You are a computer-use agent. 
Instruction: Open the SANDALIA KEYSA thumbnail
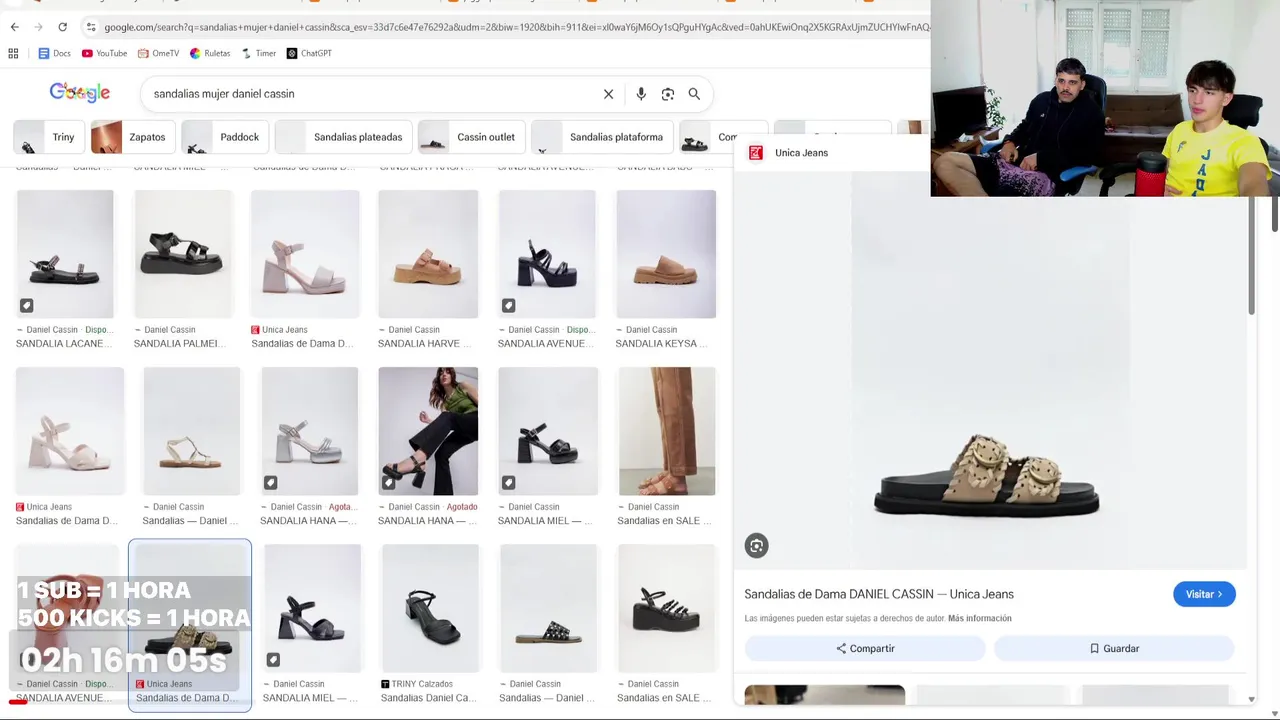(666, 254)
